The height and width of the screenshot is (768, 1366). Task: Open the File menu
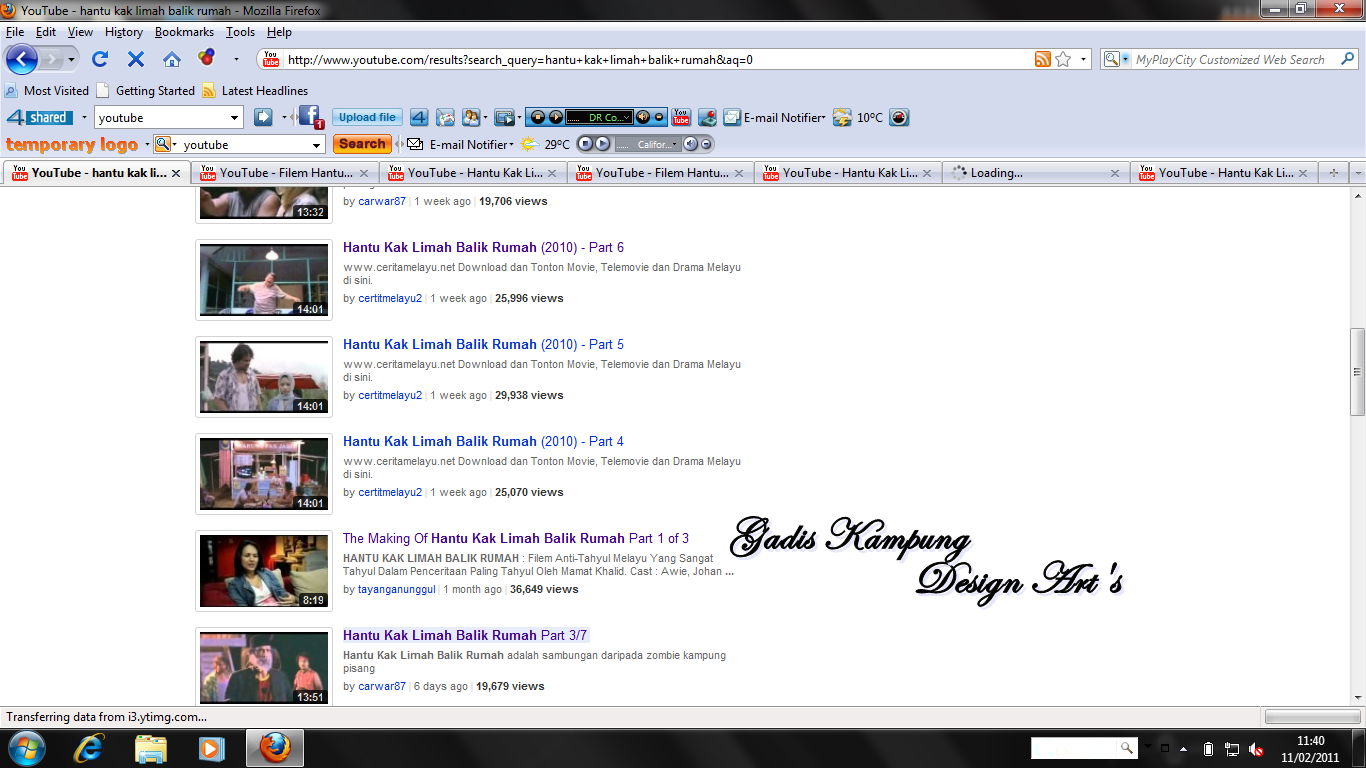point(15,32)
